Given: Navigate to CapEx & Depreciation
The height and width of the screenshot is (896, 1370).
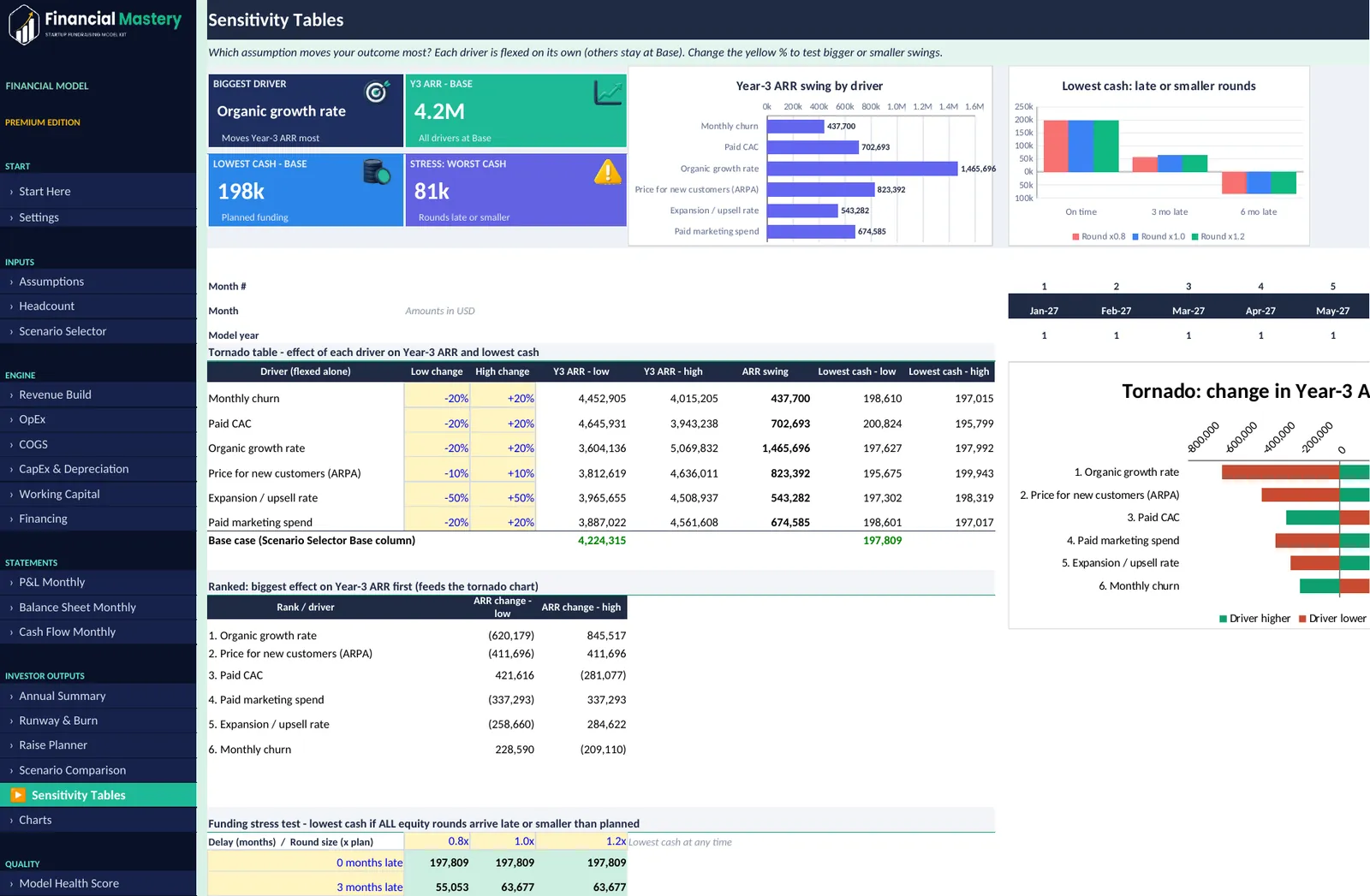Looking at the screenshot, I should click(98, 469).
